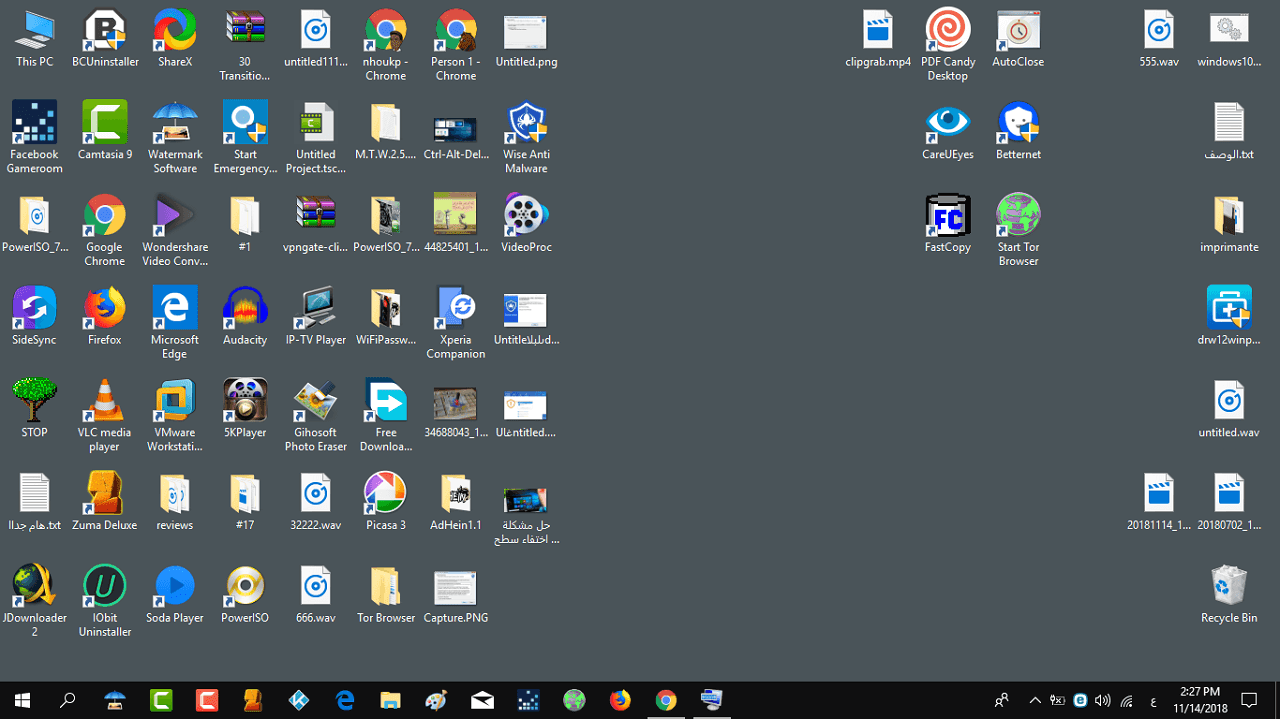The height and width of the screenshot is (719, 1280).
Task: Launch Firefox from the desktop
Action: pyautogui.click(x=105, y=317)
